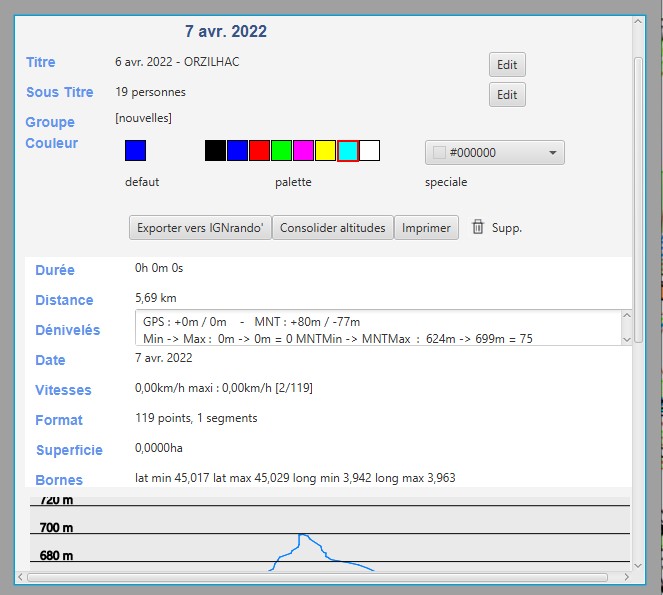Viewport: 663px width, 595px height.
Task: Pick the white palette swatch
Action: [369, 151]
